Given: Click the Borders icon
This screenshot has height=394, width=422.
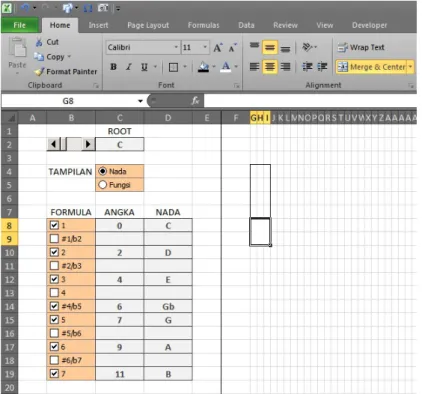Looking at the screenshot, I should pos(173,67).
